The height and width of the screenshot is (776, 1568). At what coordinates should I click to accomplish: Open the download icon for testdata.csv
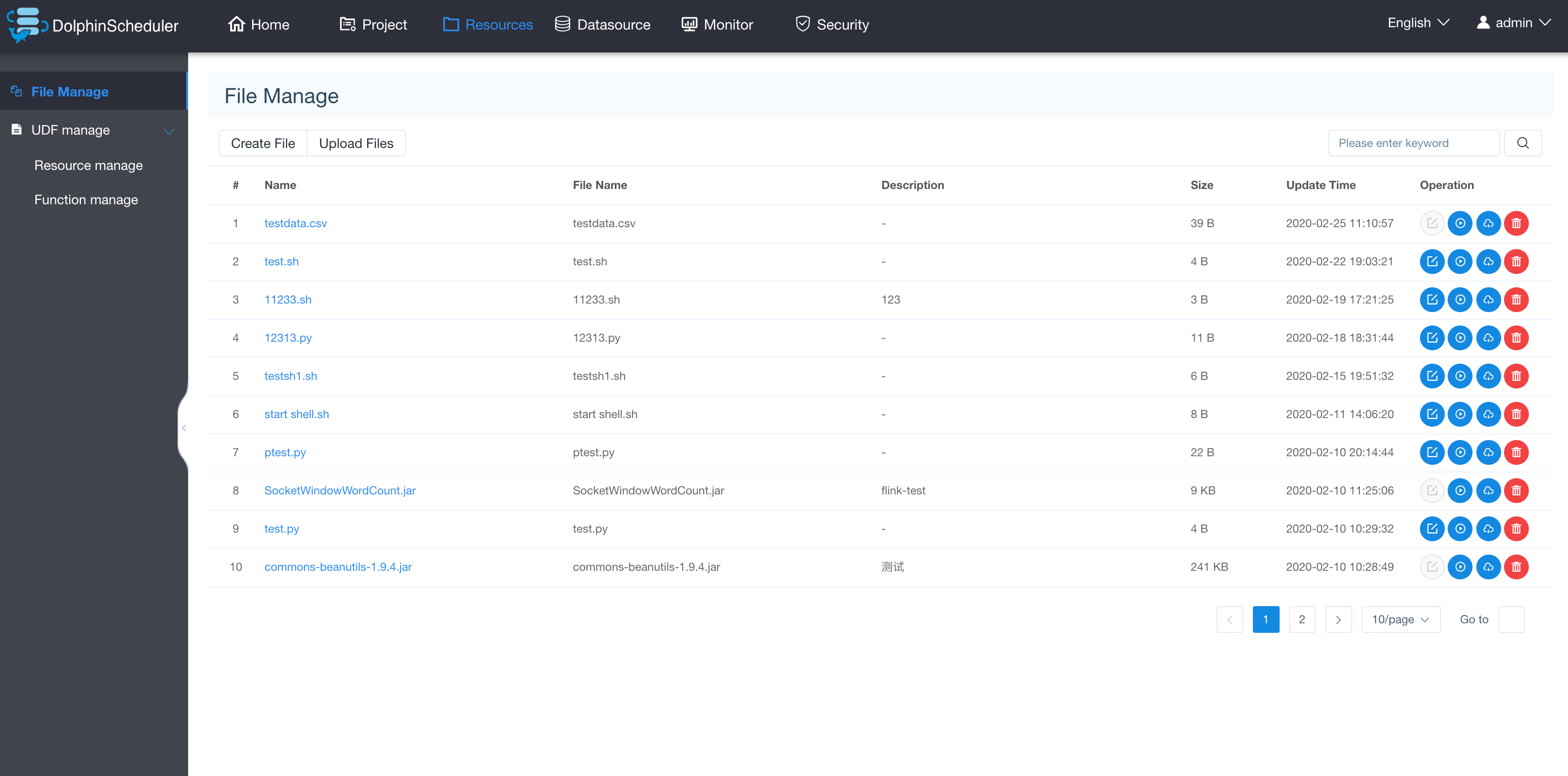[1489, 223]
